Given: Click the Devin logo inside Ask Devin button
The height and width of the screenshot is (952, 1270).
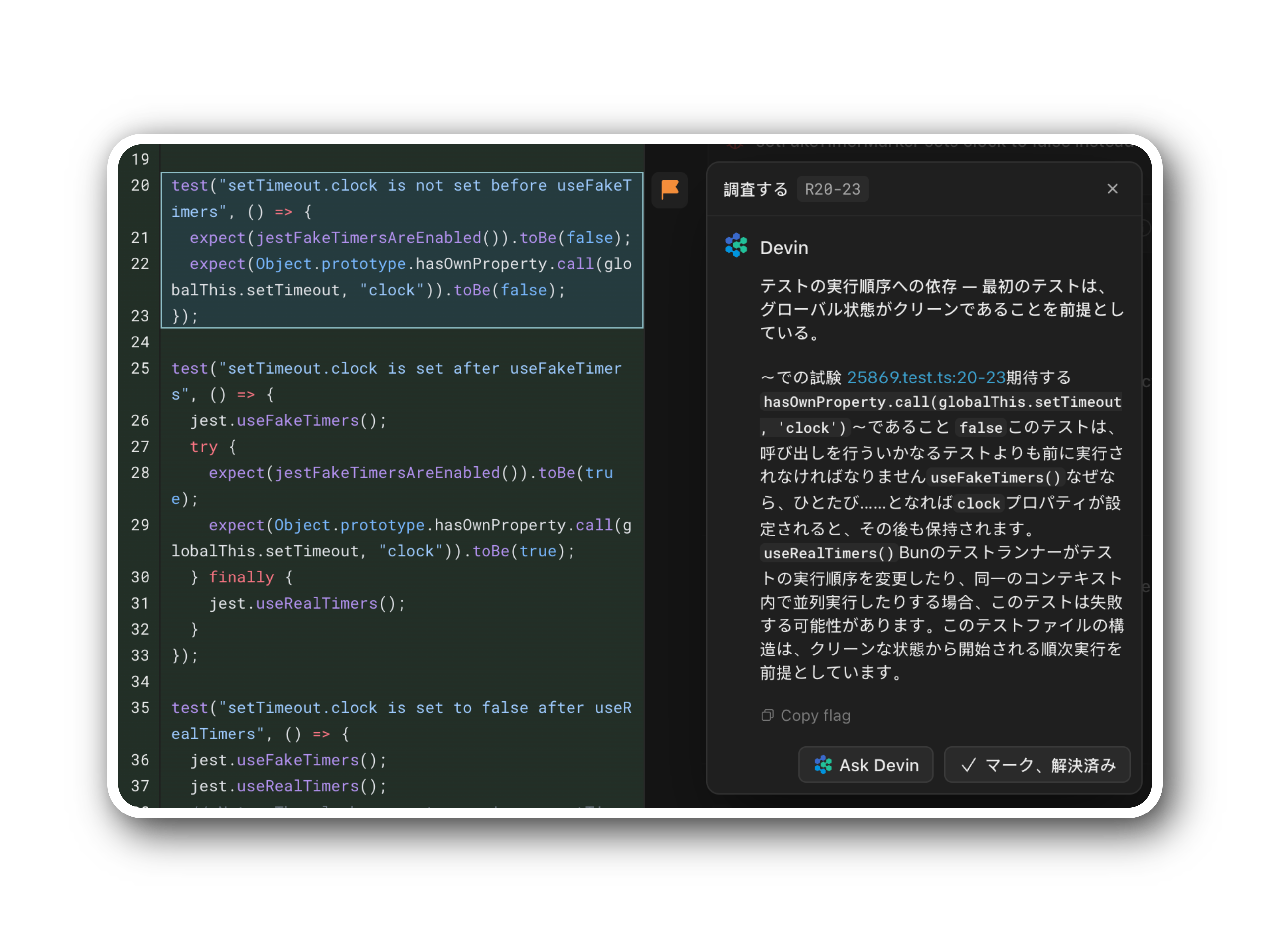Looking at the screenshot, I should point(823,764).
